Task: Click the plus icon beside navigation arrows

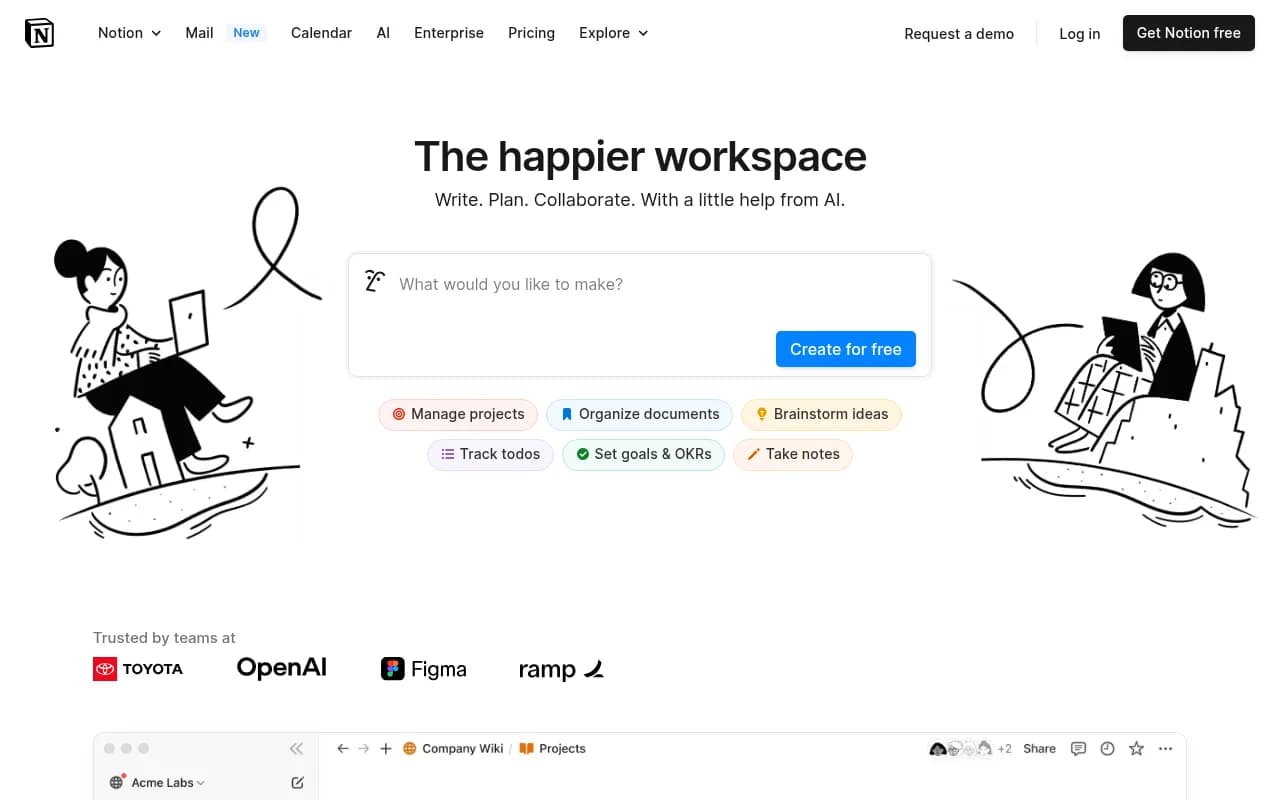Action: (x=386, y=748)
